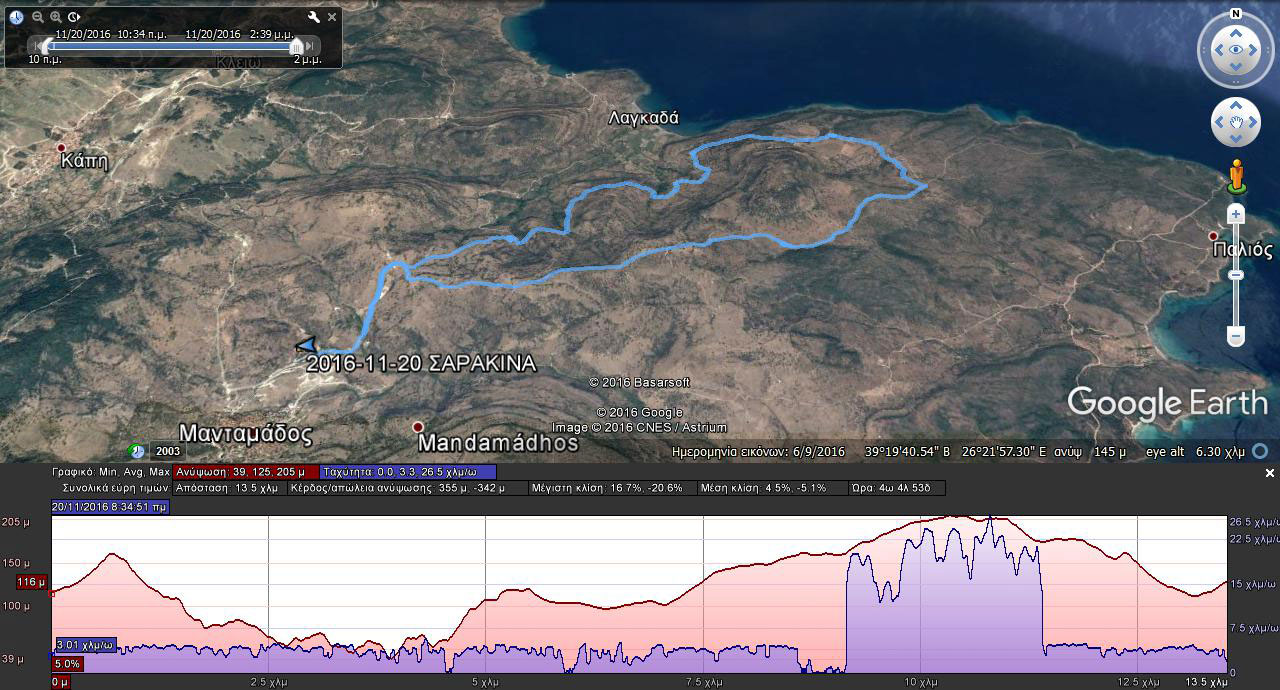This screenshot has width=1280, height=690.
Task: Move right with the hand joystick
Action: [1253, 122]
